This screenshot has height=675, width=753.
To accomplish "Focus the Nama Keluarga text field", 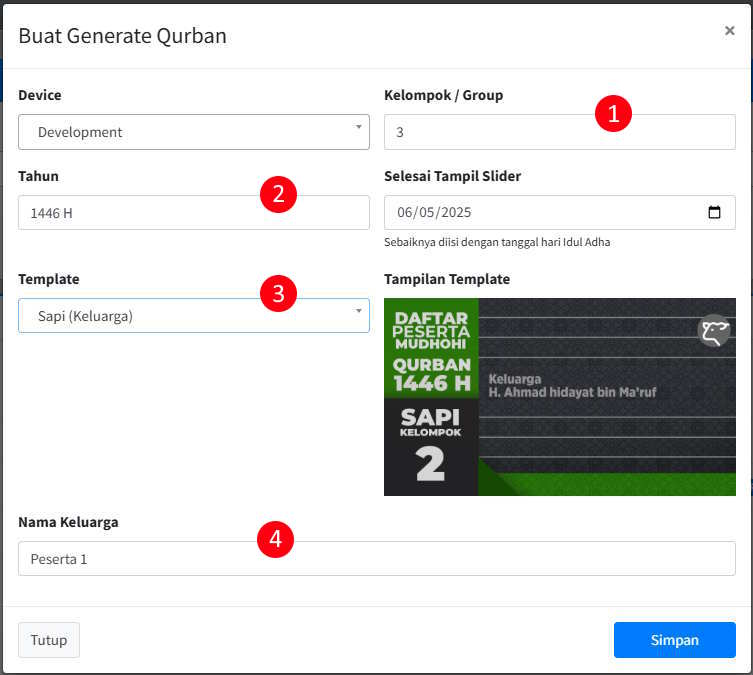I will point(377,559).
